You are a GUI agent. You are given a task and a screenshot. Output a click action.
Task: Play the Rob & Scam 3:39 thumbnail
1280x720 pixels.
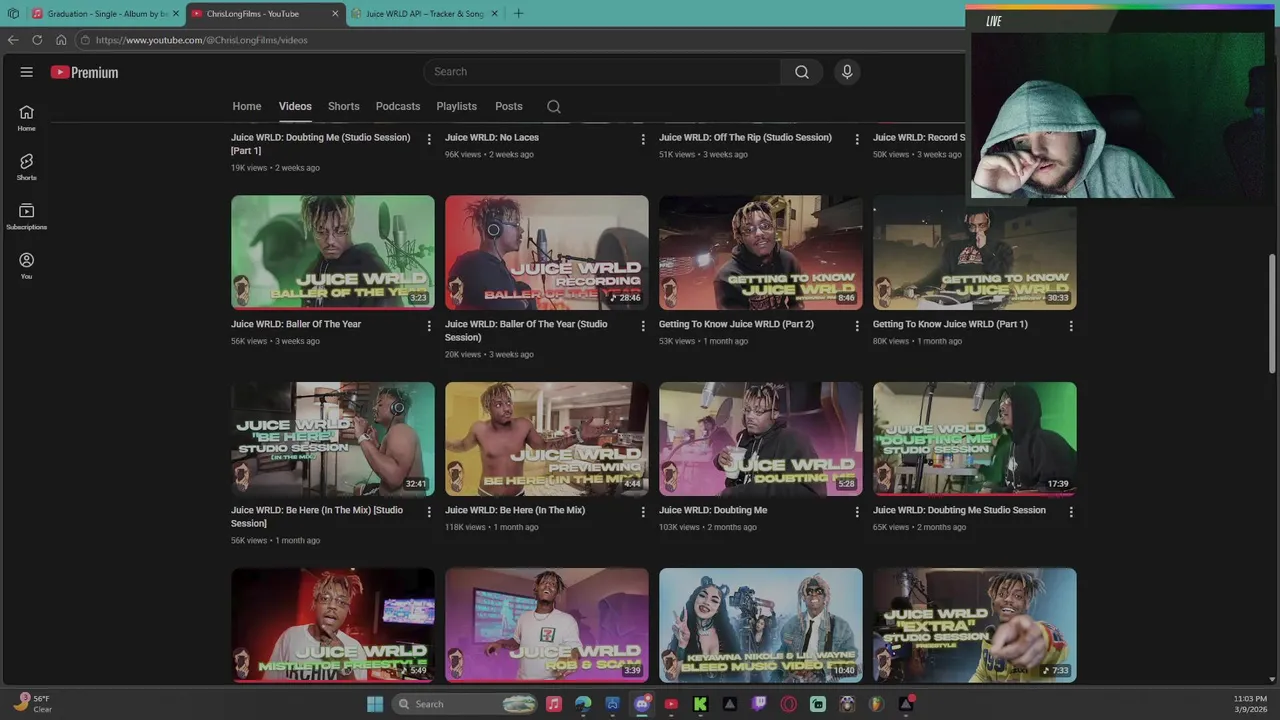pyautogui.click(x=547, y=625)
